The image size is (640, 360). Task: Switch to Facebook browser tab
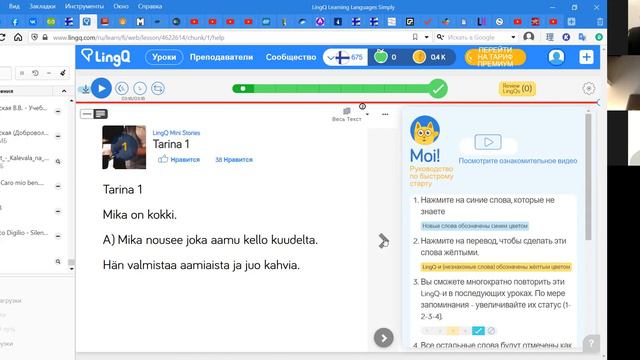click(x=15, y=22)
